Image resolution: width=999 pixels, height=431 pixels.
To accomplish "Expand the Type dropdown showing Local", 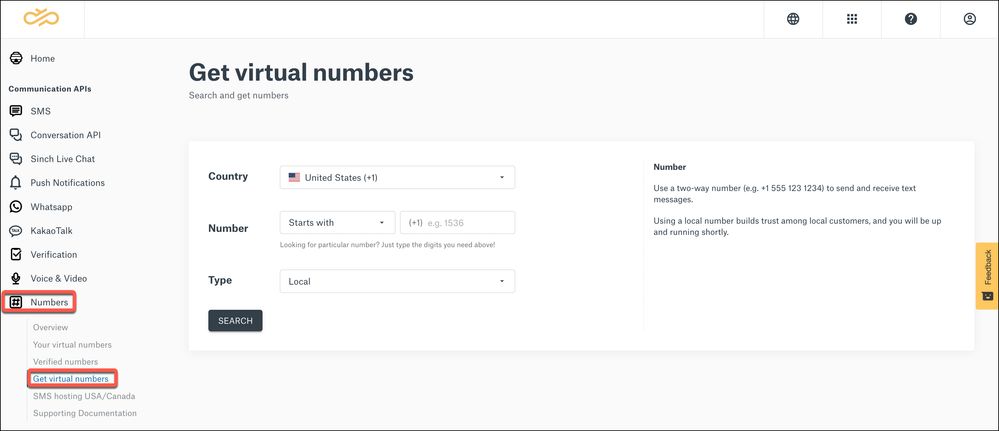I will pyautogui.click(x=397, y=281).
